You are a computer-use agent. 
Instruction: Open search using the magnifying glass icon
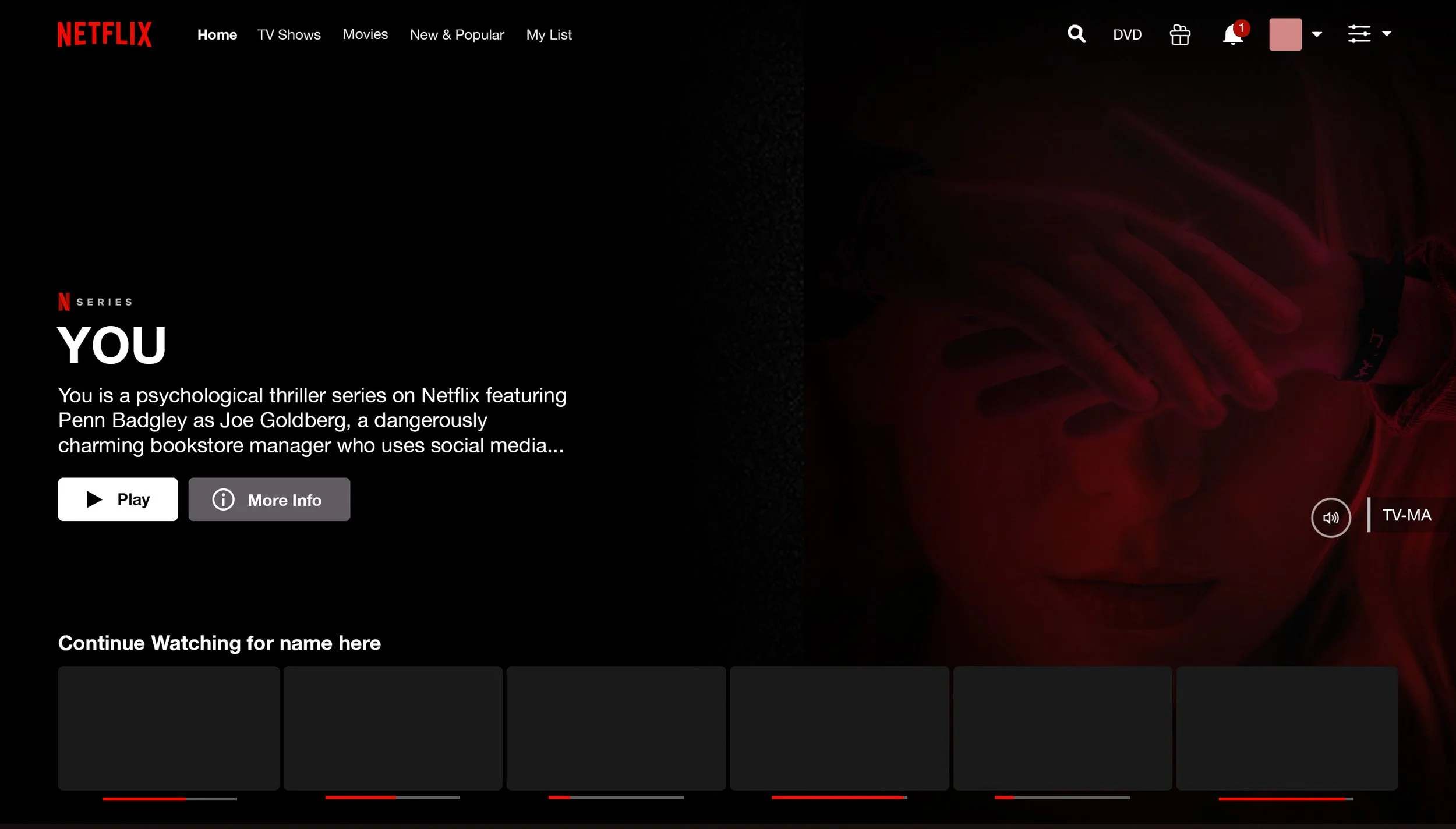click(x=1076, y=34)
